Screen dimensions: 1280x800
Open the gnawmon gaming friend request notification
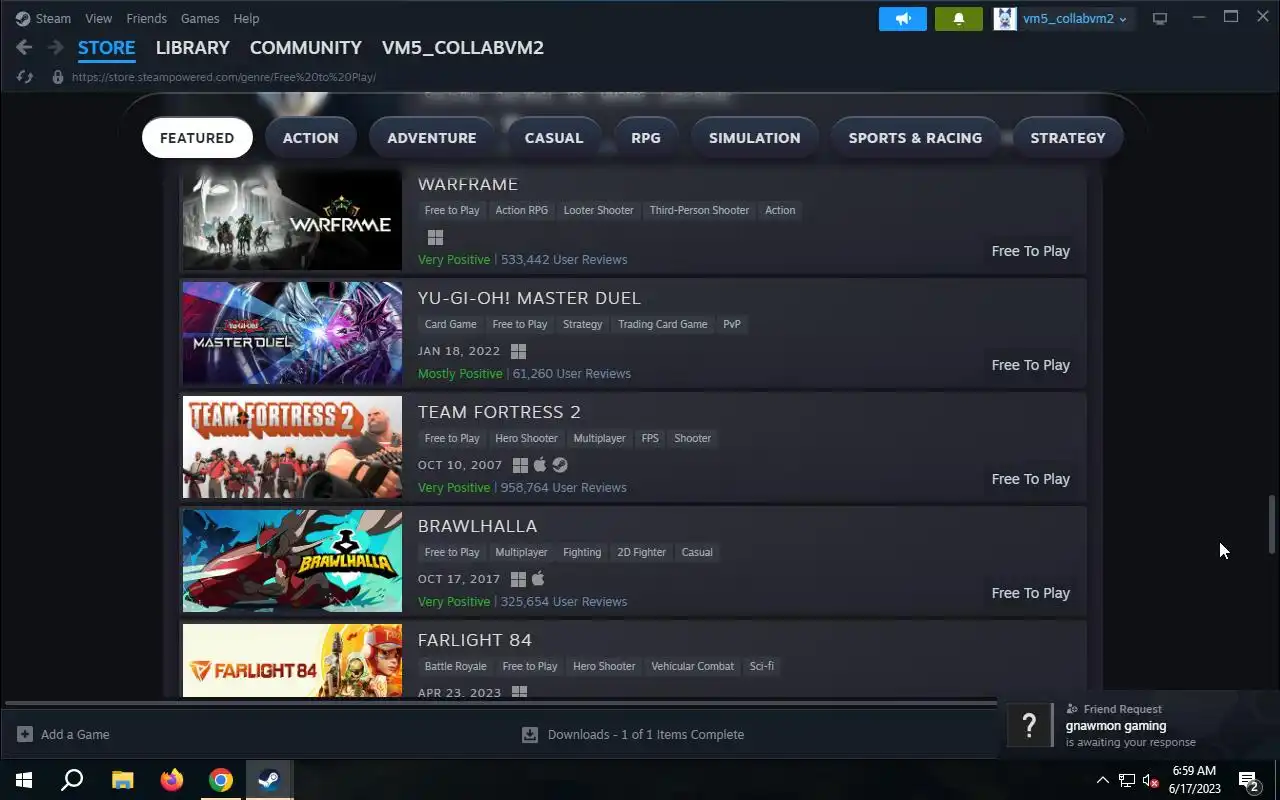pyautogui.click(x=1139, y=725)
